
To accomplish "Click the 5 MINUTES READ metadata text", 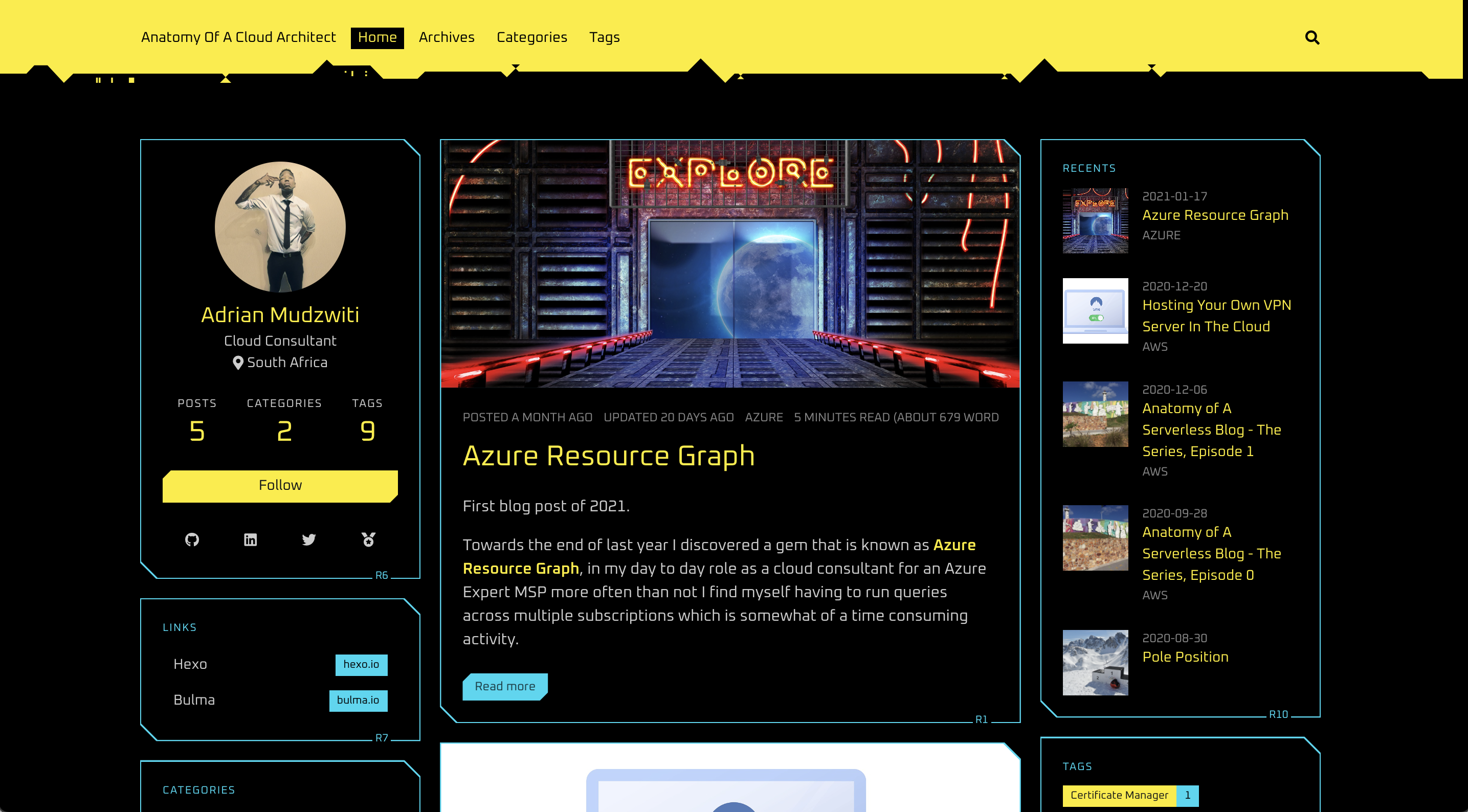I will 896,417.
